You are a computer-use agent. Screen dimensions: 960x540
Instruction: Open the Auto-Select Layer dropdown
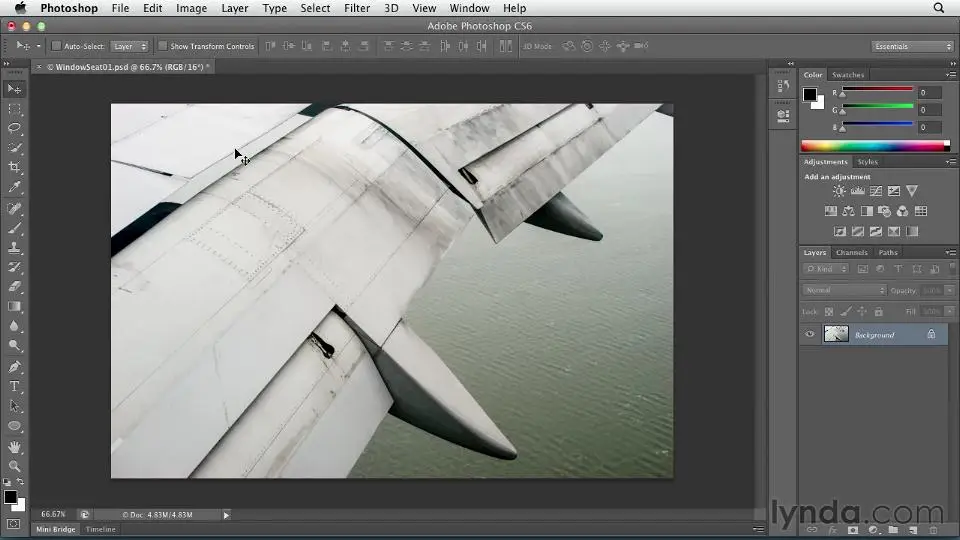click(x=129, y=46)
